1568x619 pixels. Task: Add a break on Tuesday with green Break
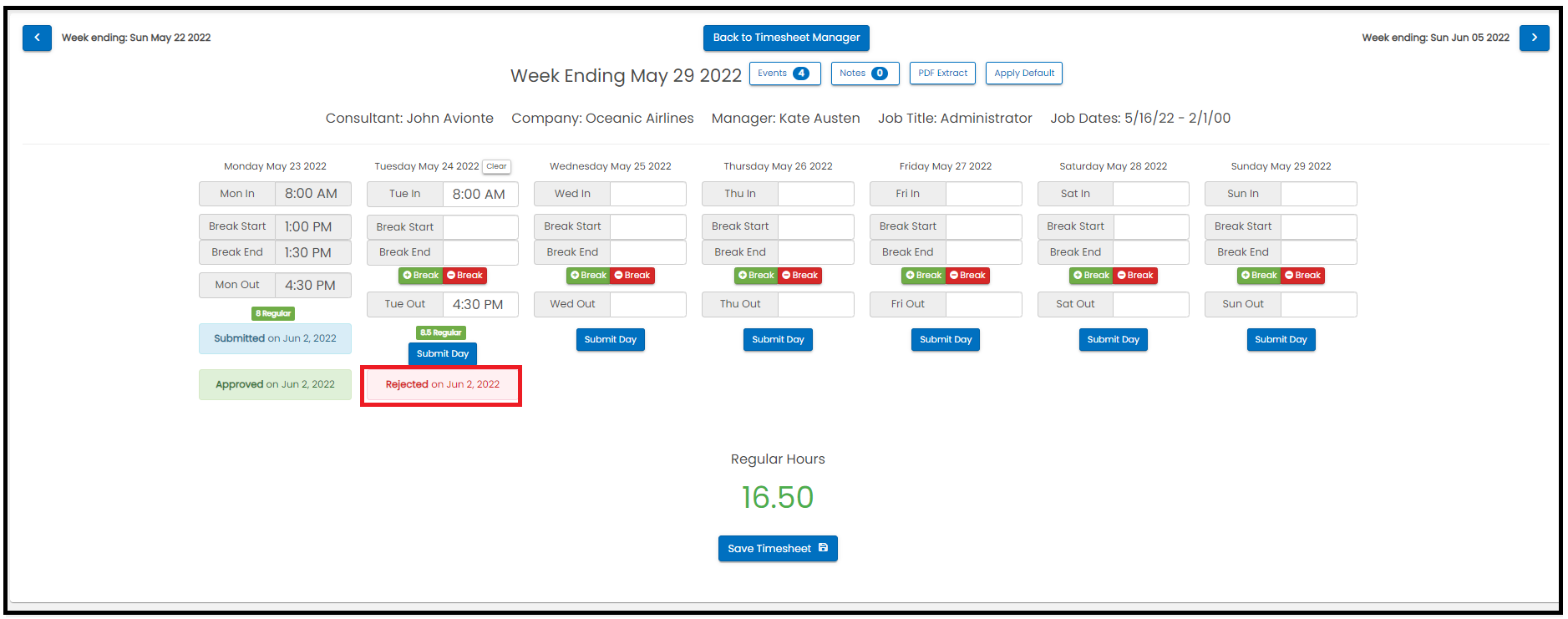point(420,276)
